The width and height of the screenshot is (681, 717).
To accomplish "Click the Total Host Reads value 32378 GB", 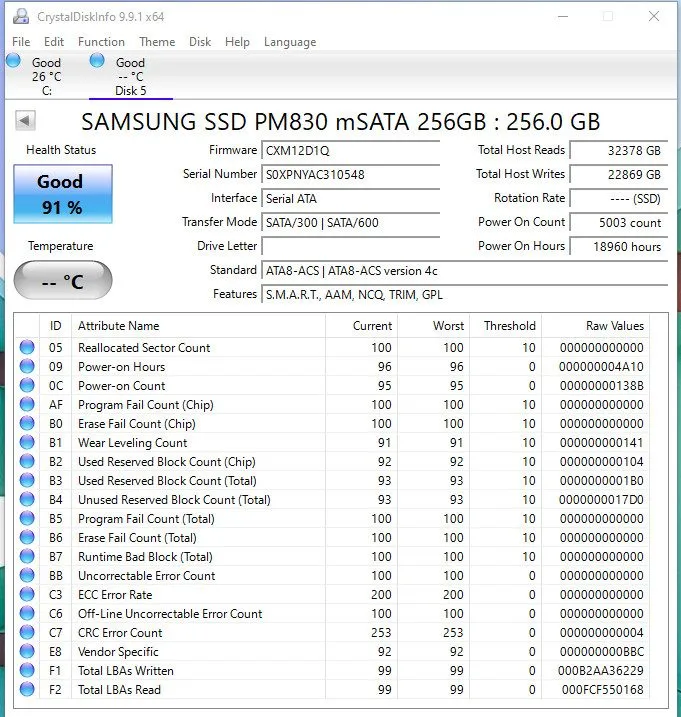I will pyautogui.click(x=618, y=150).
